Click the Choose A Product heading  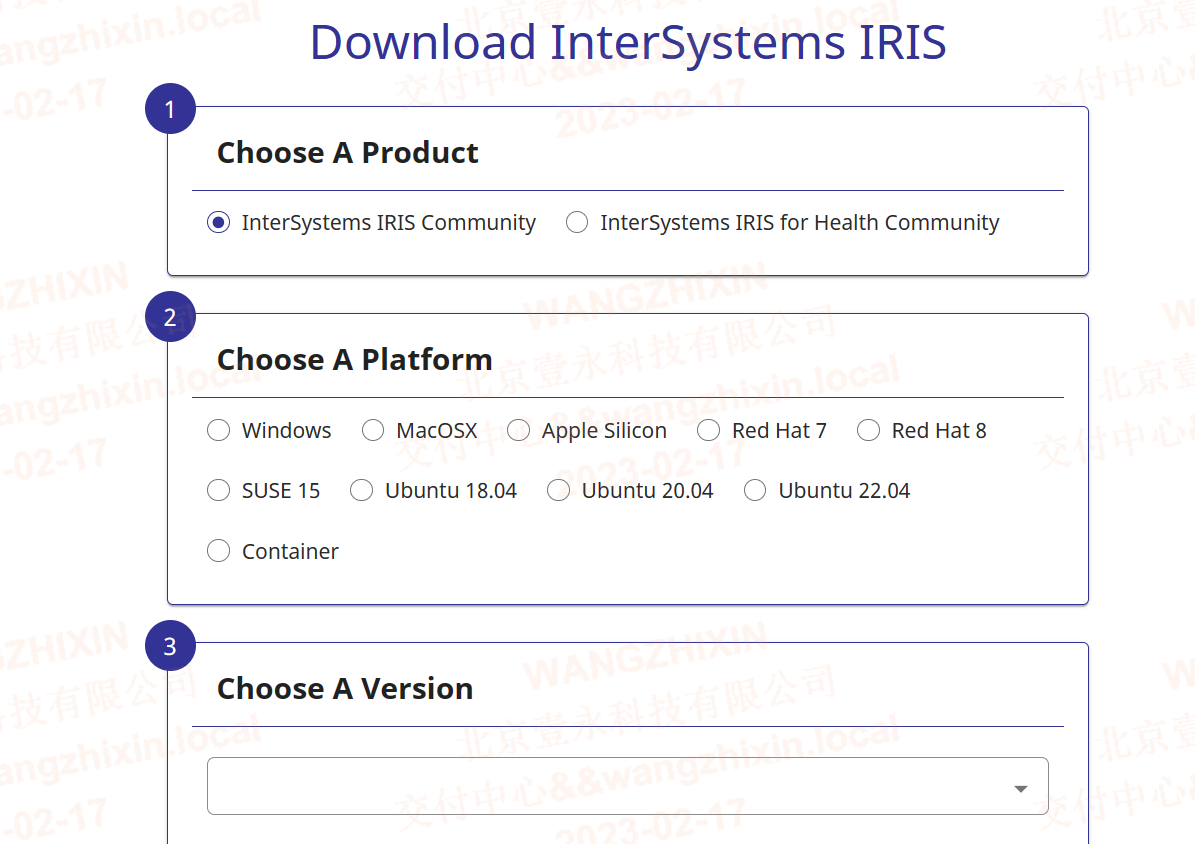(348, 152)
